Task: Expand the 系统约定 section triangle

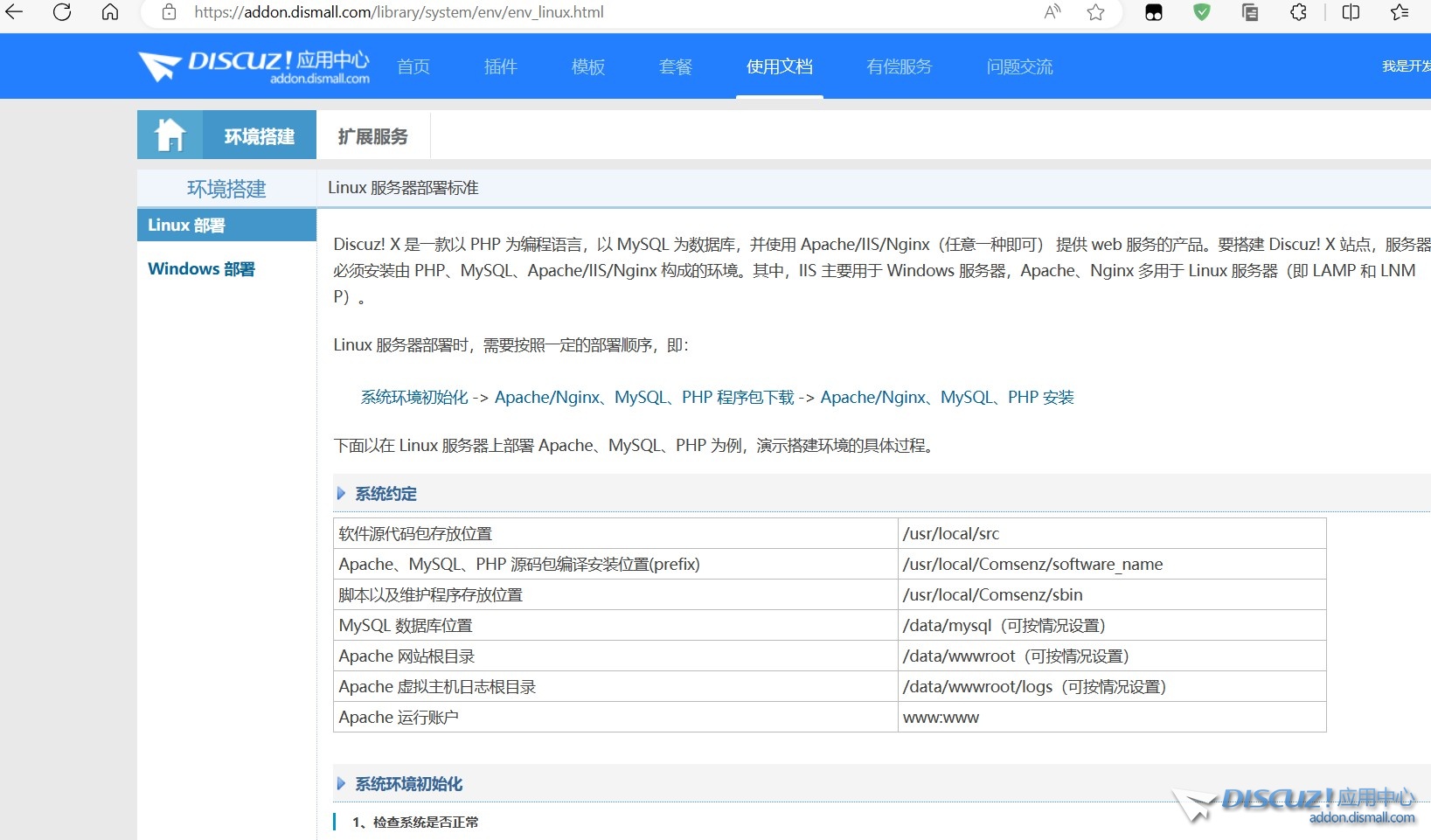Action: pyautogui.click(x=341, y=494)
